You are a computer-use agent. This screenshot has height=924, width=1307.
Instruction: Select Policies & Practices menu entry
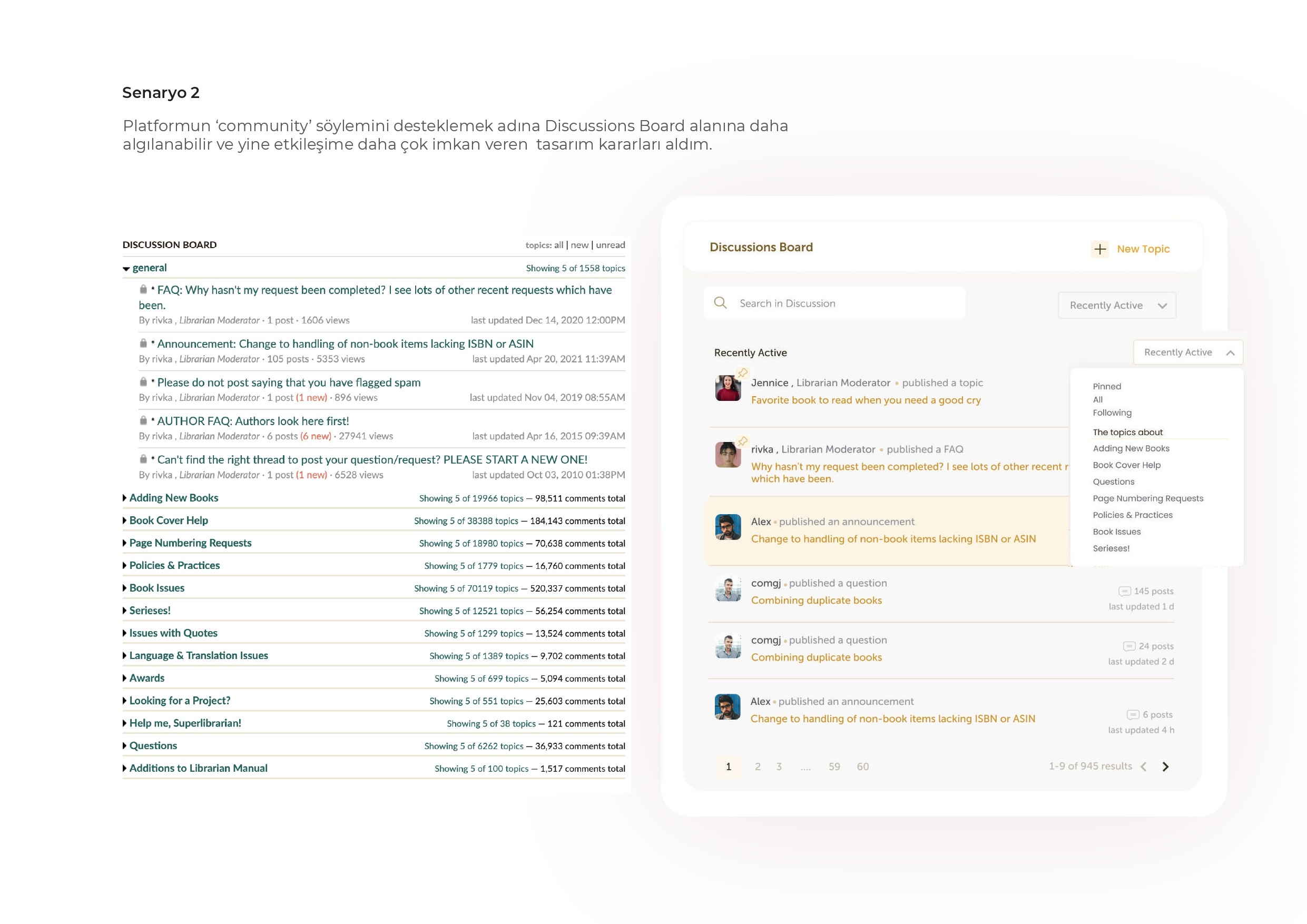(x=1132, y=515)
